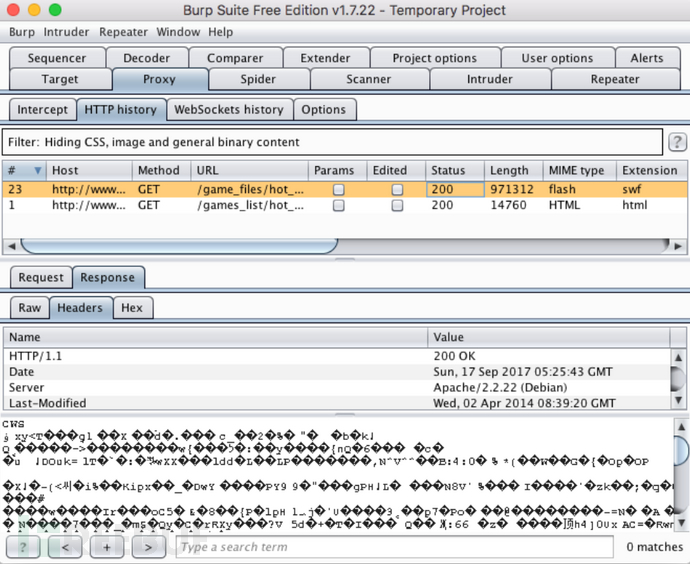The image size is (690, 564).
Task: Switch to Hex response view
Action: tap(132, 308)
